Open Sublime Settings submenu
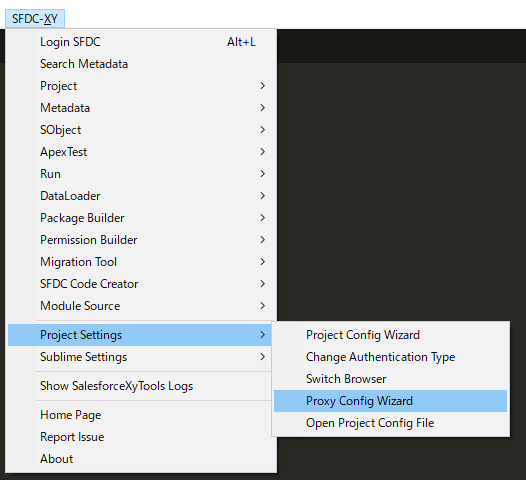This screenshot has height=480, width=526. [140, 357]
